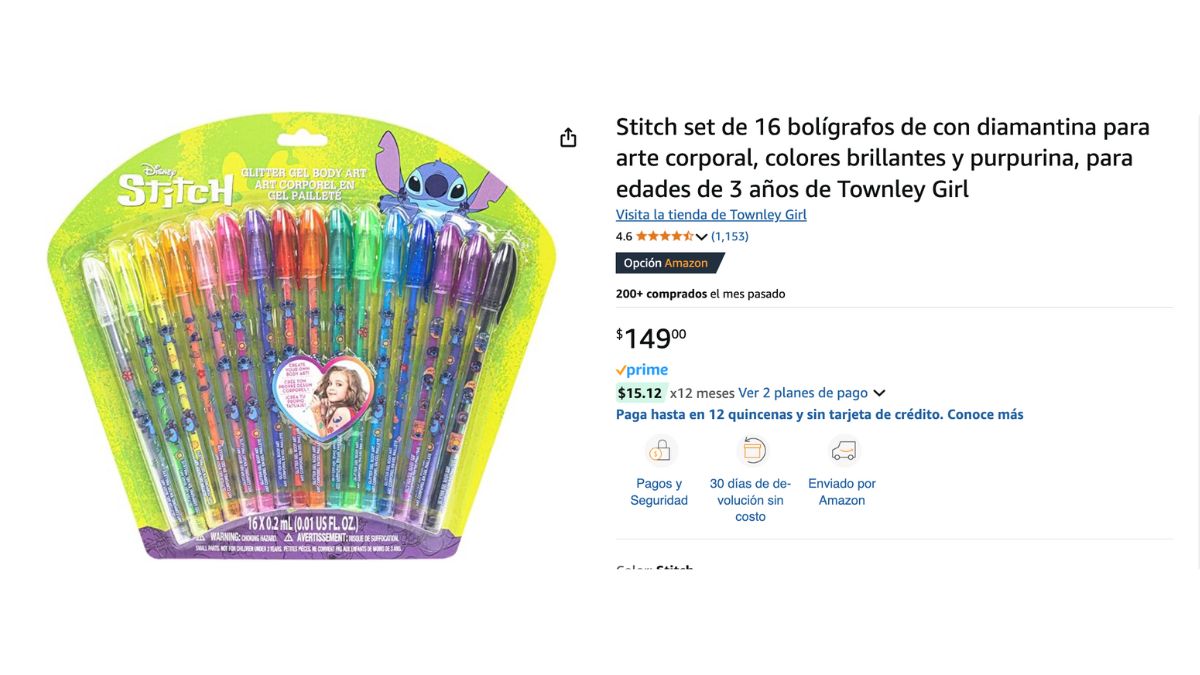Click the Enviado por Amazon label
Image resolution: width=1200 pixels, height=675 pixels.
[x=842, y=492]
